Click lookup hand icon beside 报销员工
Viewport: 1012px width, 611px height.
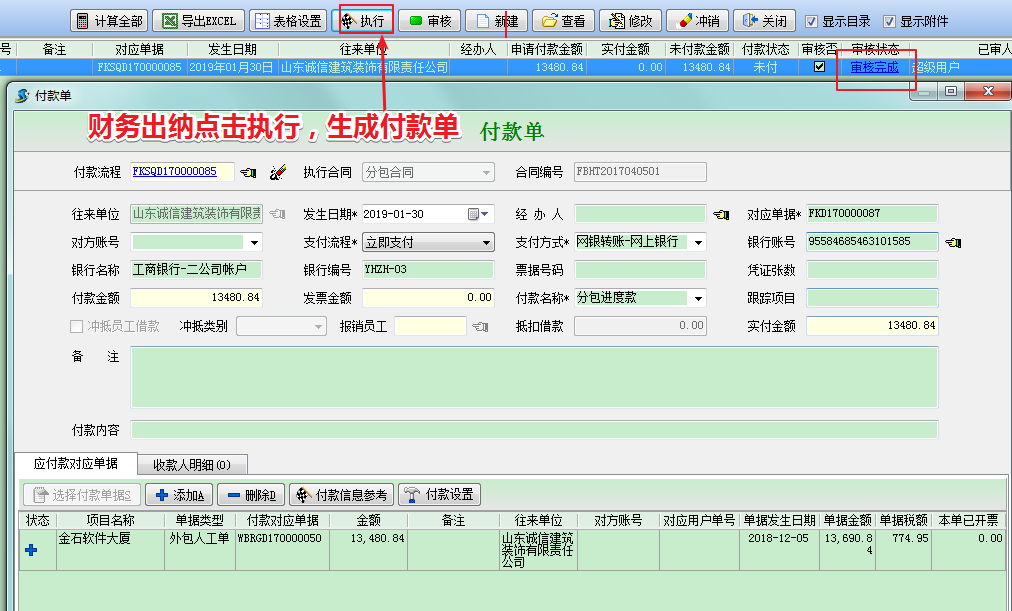click(x=480, y=326)
